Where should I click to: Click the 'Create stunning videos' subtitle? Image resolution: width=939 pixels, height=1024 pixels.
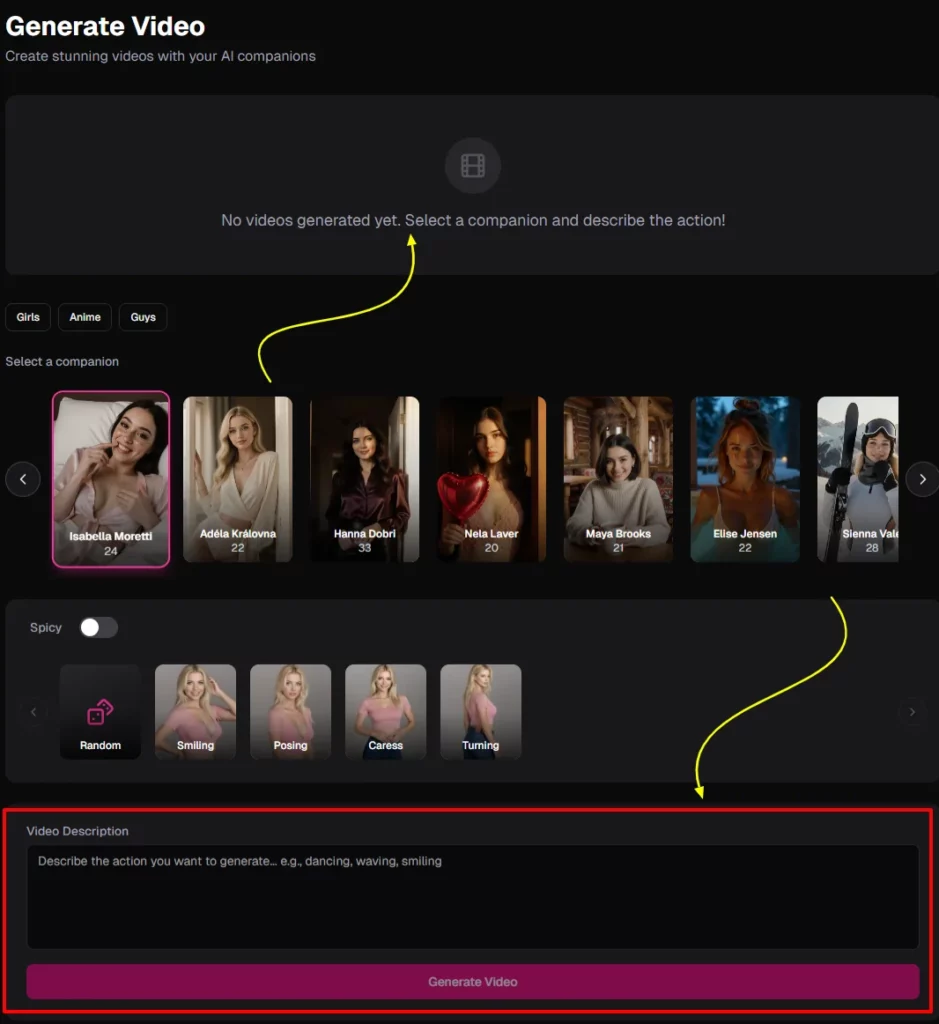[160, 56]
